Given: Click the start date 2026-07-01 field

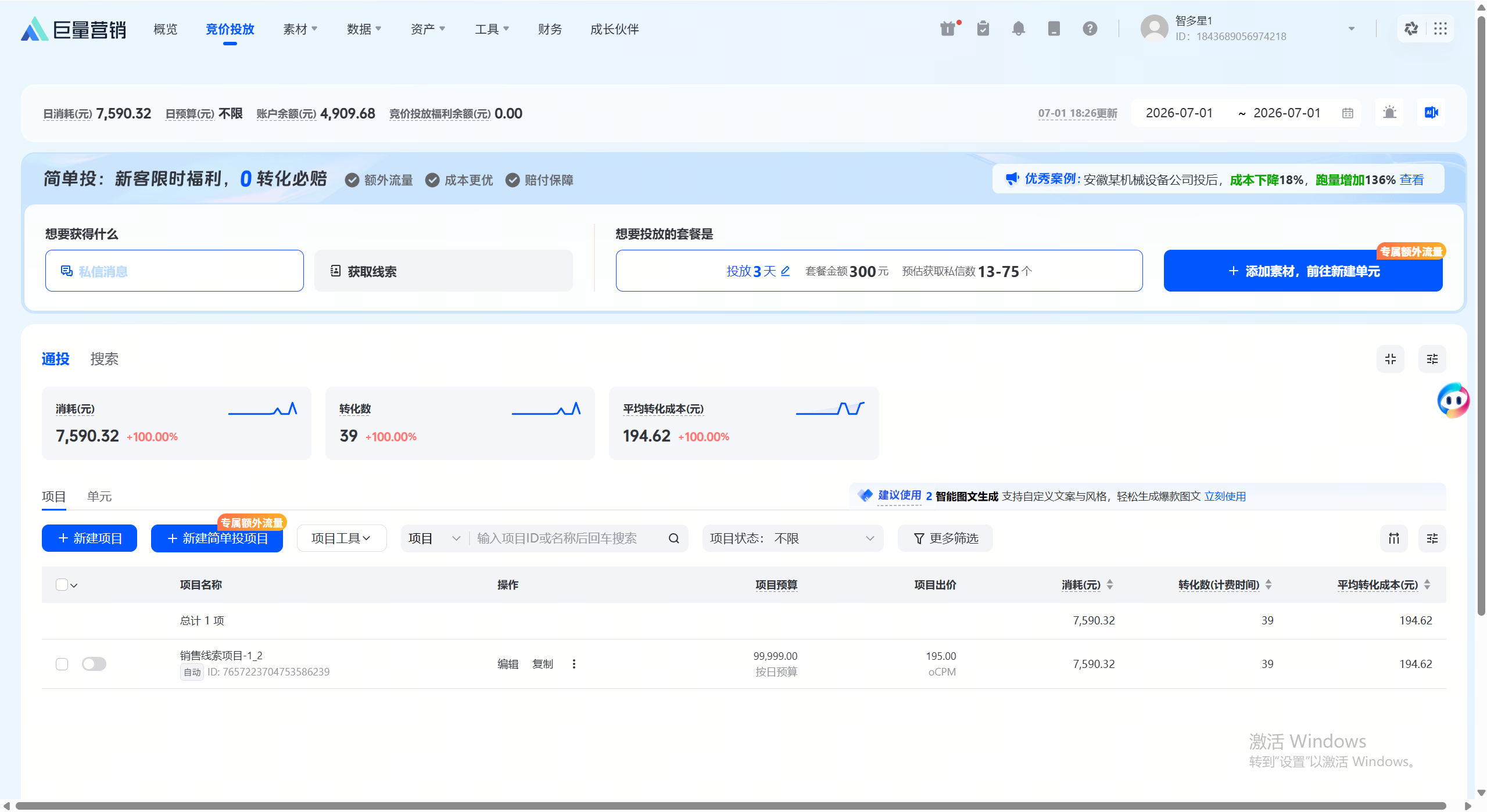Looking at the screenshot, I should click(x=1179, y=113).
